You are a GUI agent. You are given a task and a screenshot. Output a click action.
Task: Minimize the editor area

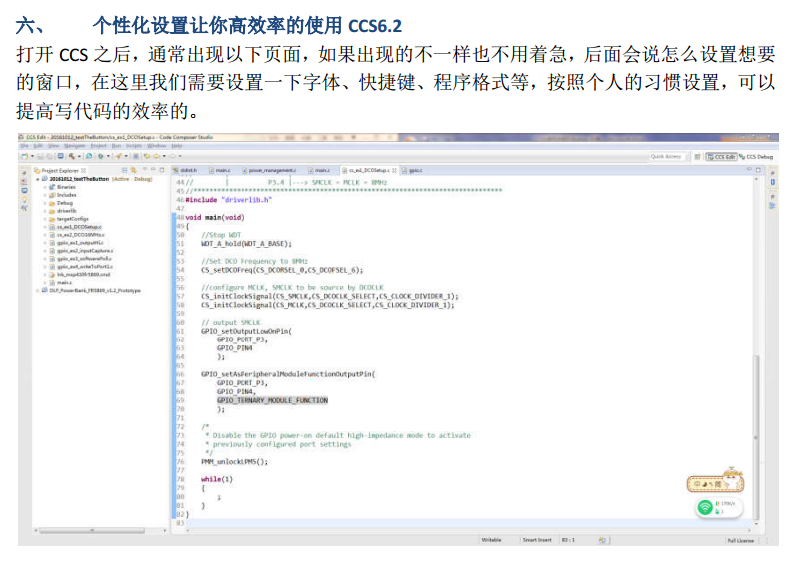pos(749,169)
